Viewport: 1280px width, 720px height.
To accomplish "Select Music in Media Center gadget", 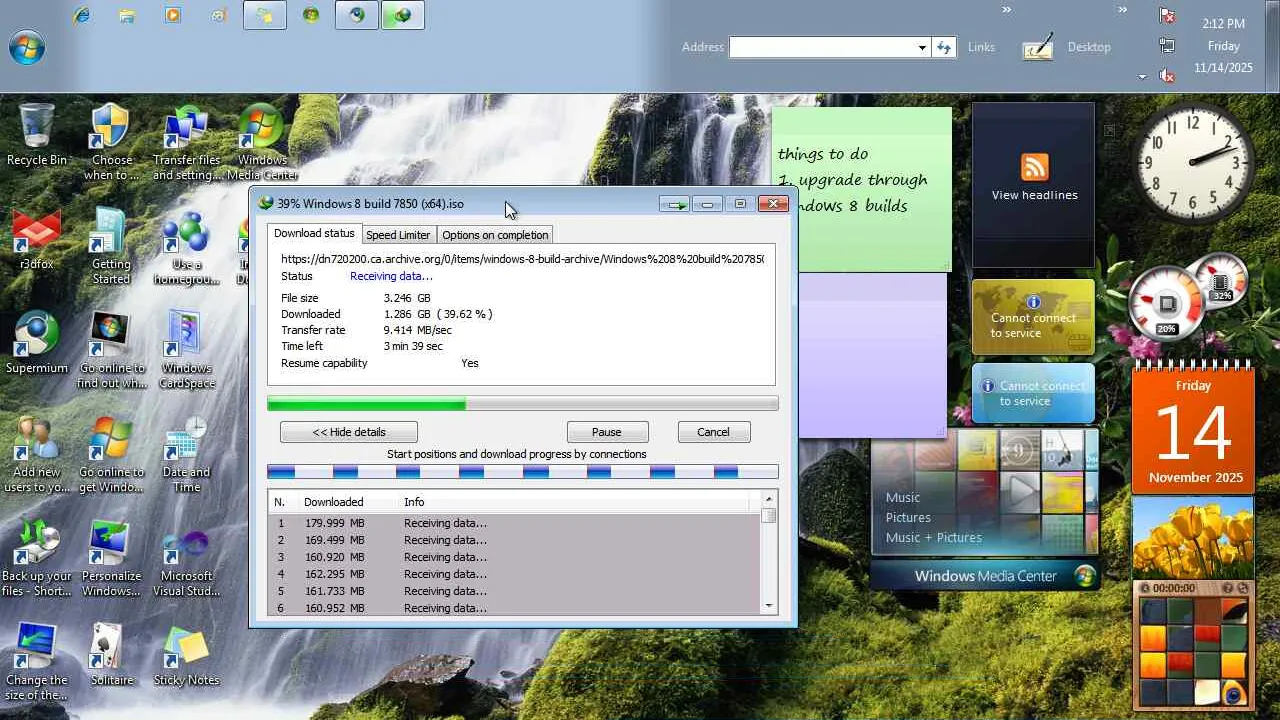I will coord(903,497).
